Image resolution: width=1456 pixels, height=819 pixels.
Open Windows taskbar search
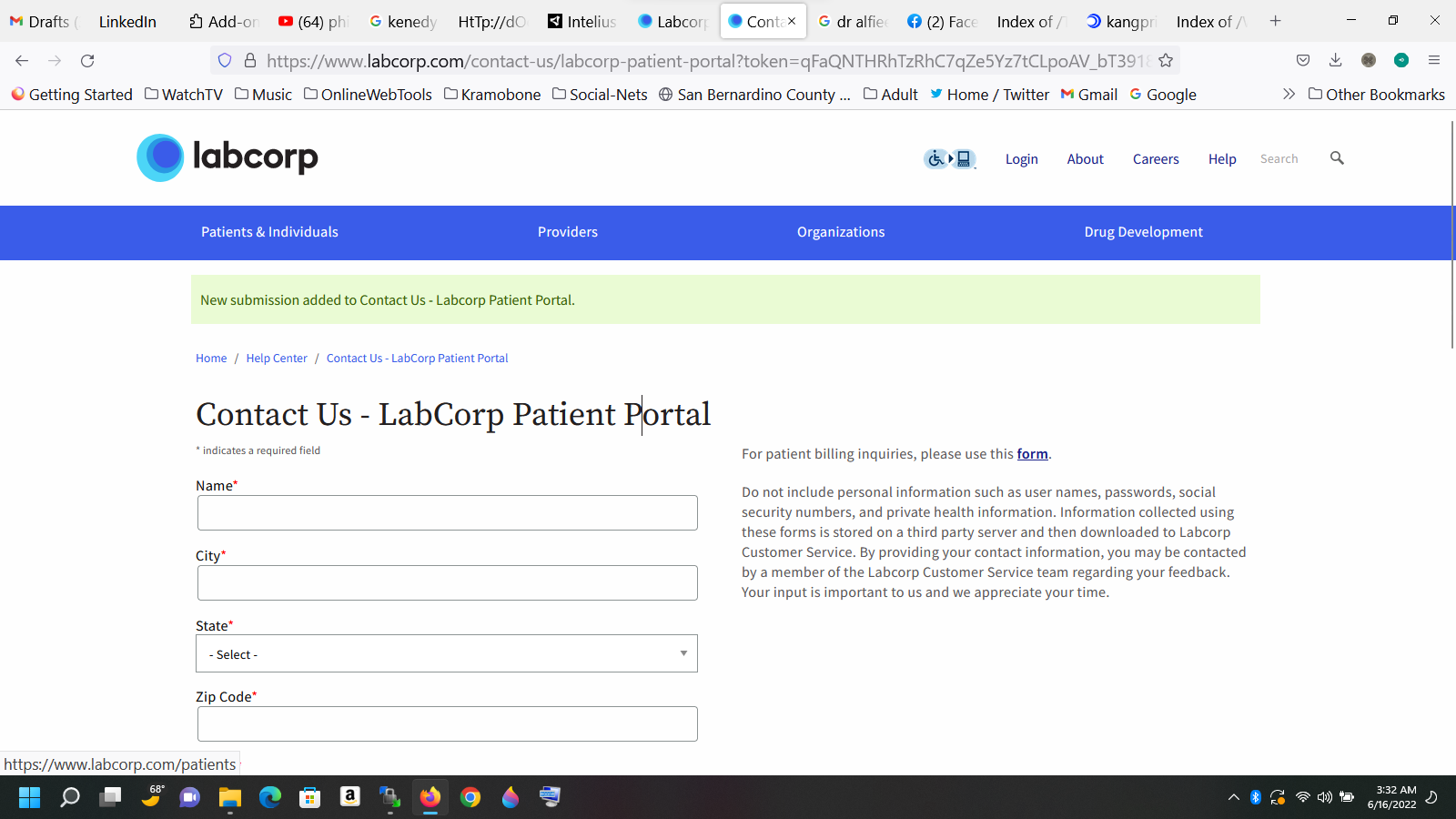click(x=70, y=797)
